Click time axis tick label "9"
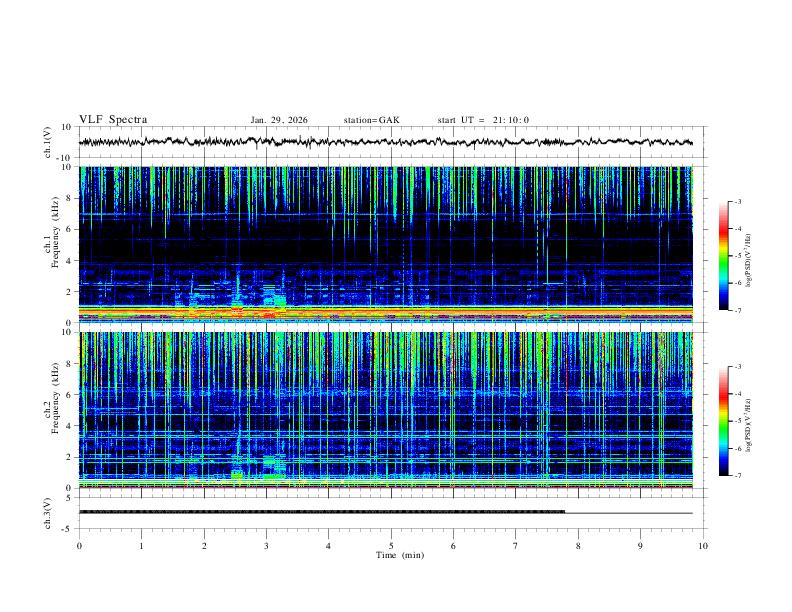 tap(640, 546)
